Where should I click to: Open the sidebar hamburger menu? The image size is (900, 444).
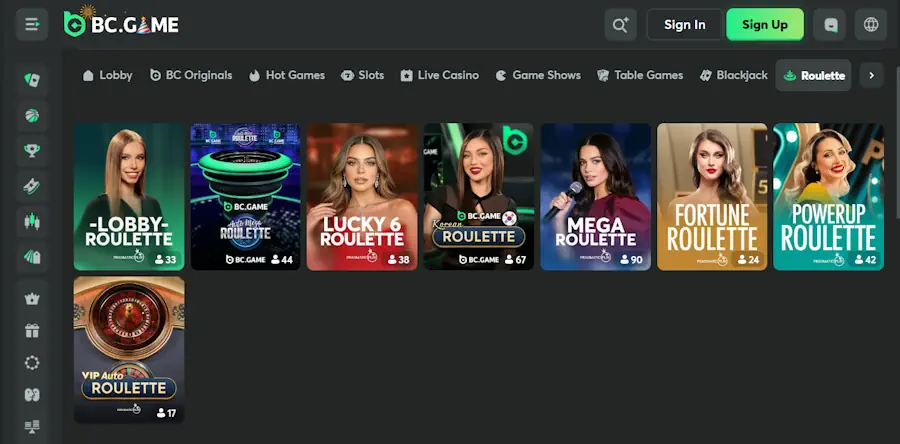point(32,25)
